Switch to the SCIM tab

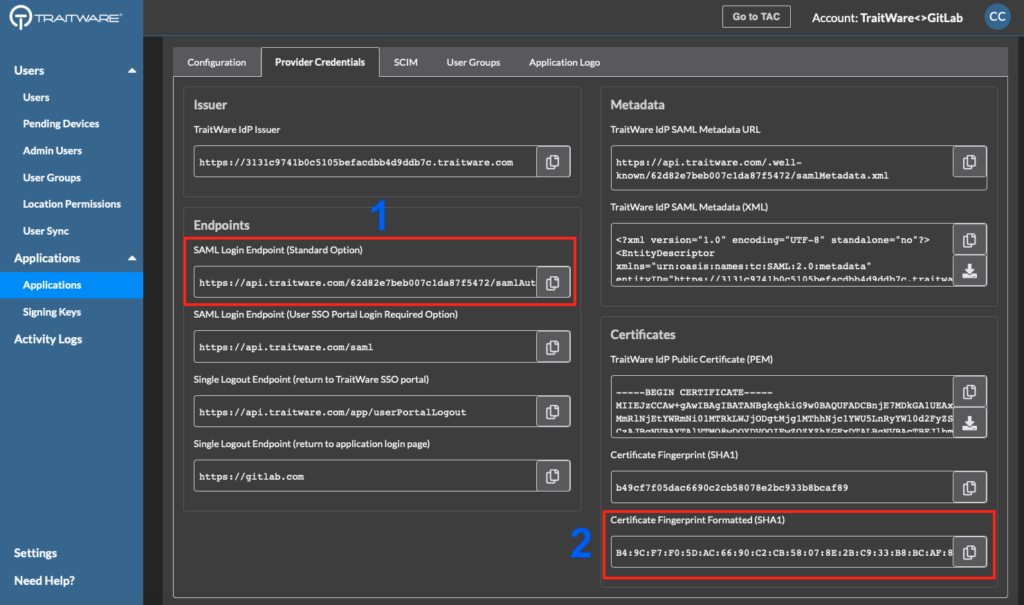pos(406,62)
